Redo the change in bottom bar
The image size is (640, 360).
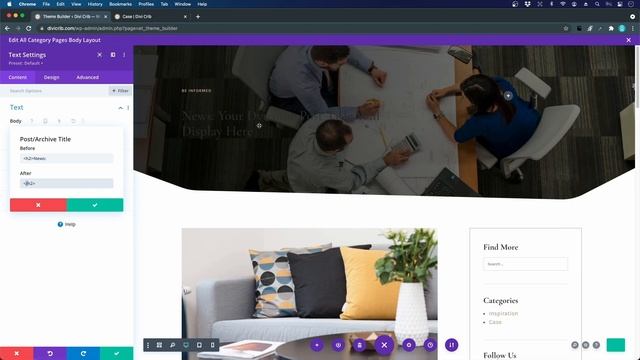point(83,353)
